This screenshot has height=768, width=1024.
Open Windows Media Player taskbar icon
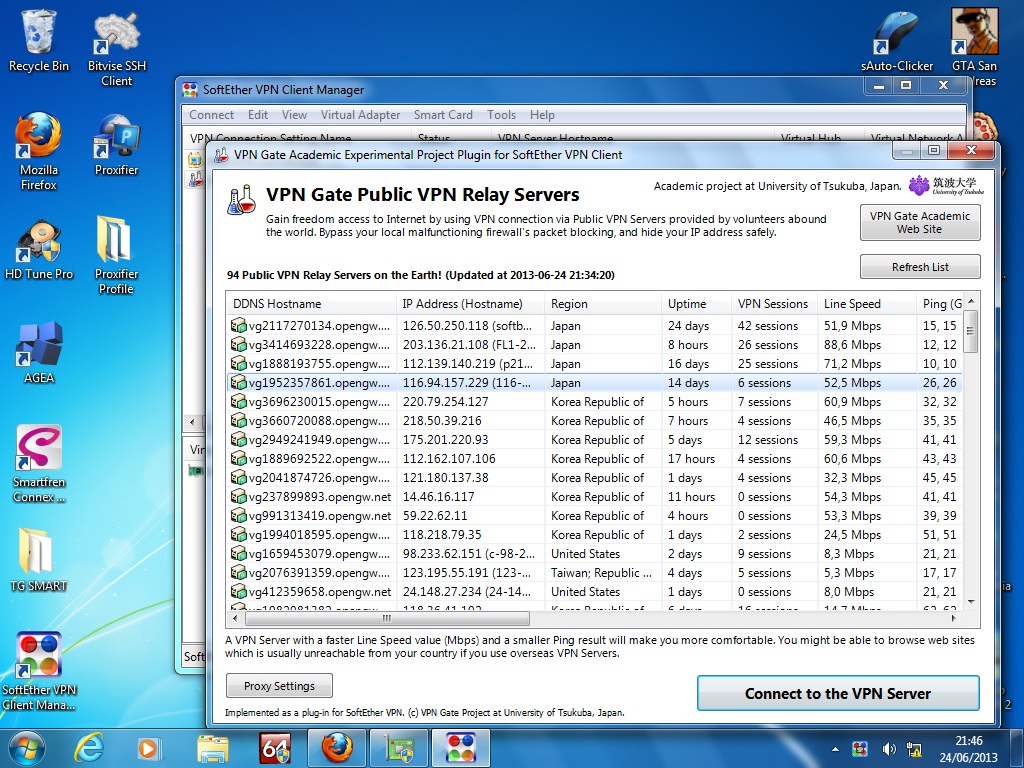149,748
